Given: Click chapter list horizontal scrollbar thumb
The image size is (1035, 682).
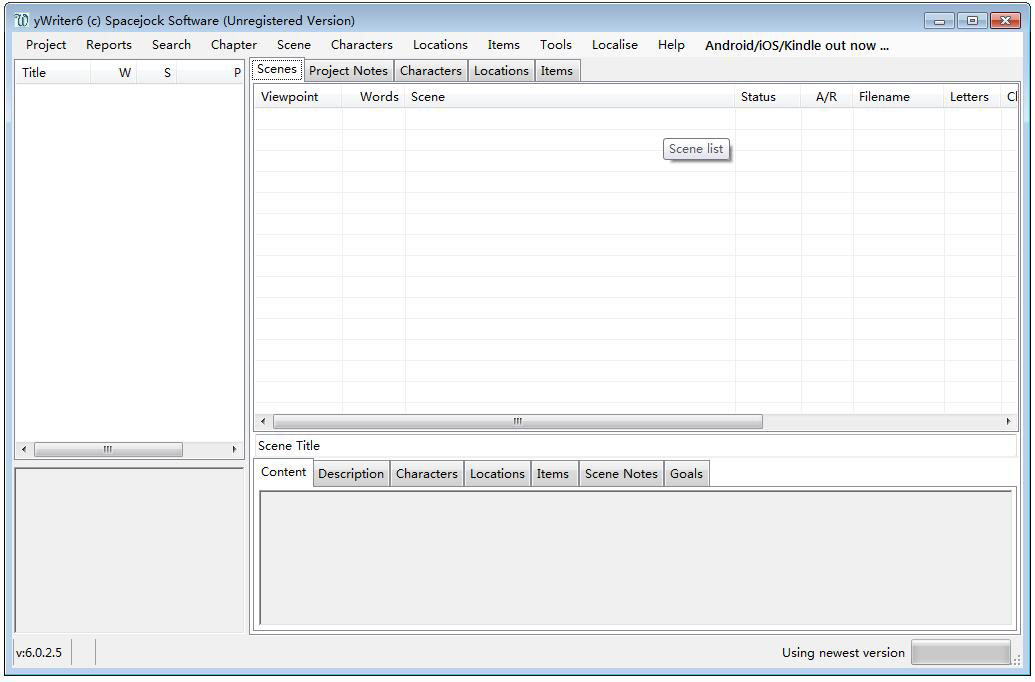Looking at the screenshot, I should click(108, 450).
